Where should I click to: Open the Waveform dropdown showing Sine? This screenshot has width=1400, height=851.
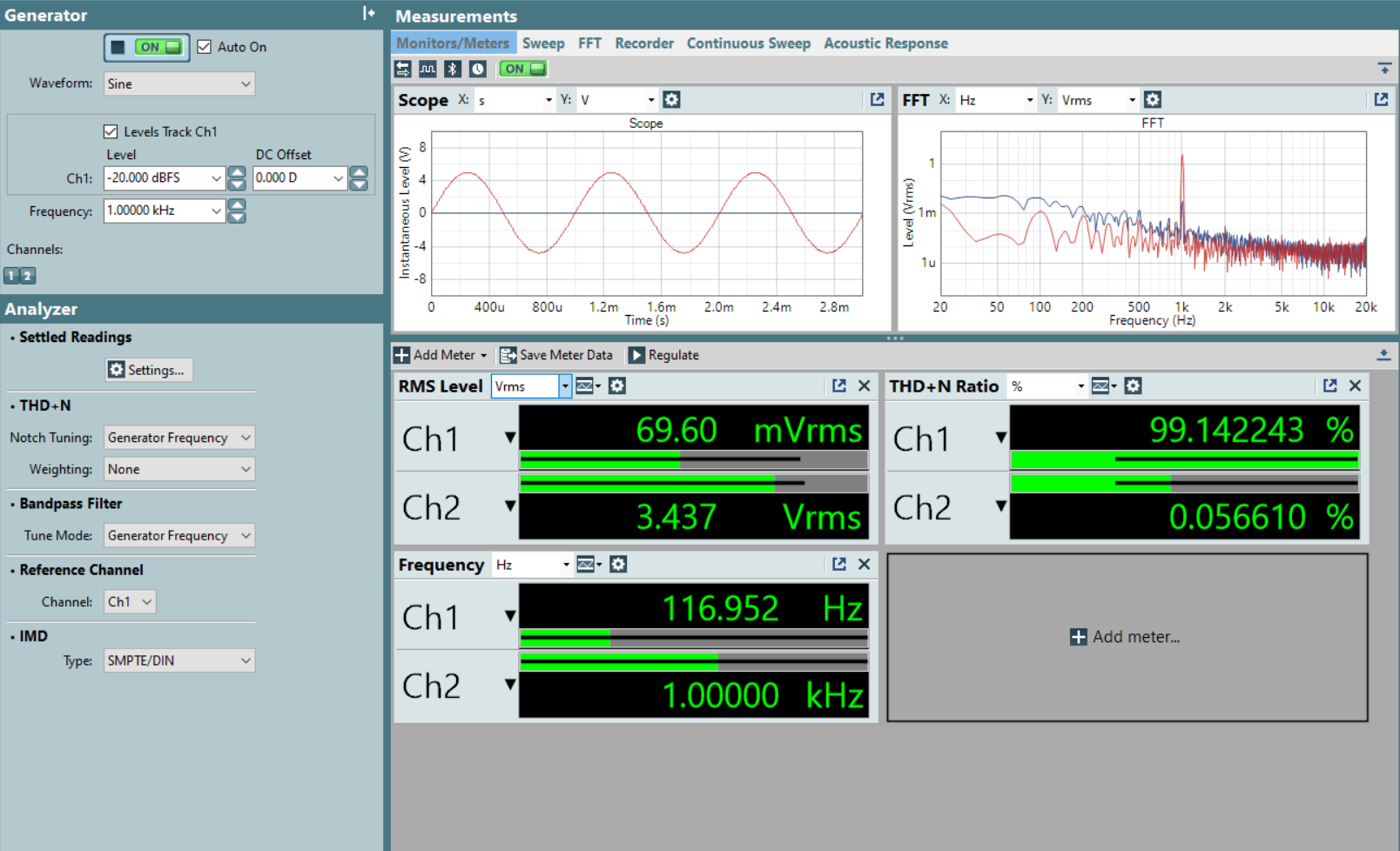(179, 84)
